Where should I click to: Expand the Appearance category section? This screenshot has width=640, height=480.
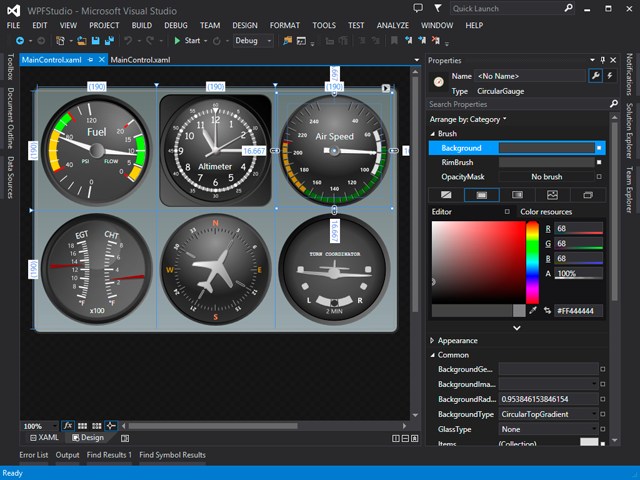tap(433, 340)
